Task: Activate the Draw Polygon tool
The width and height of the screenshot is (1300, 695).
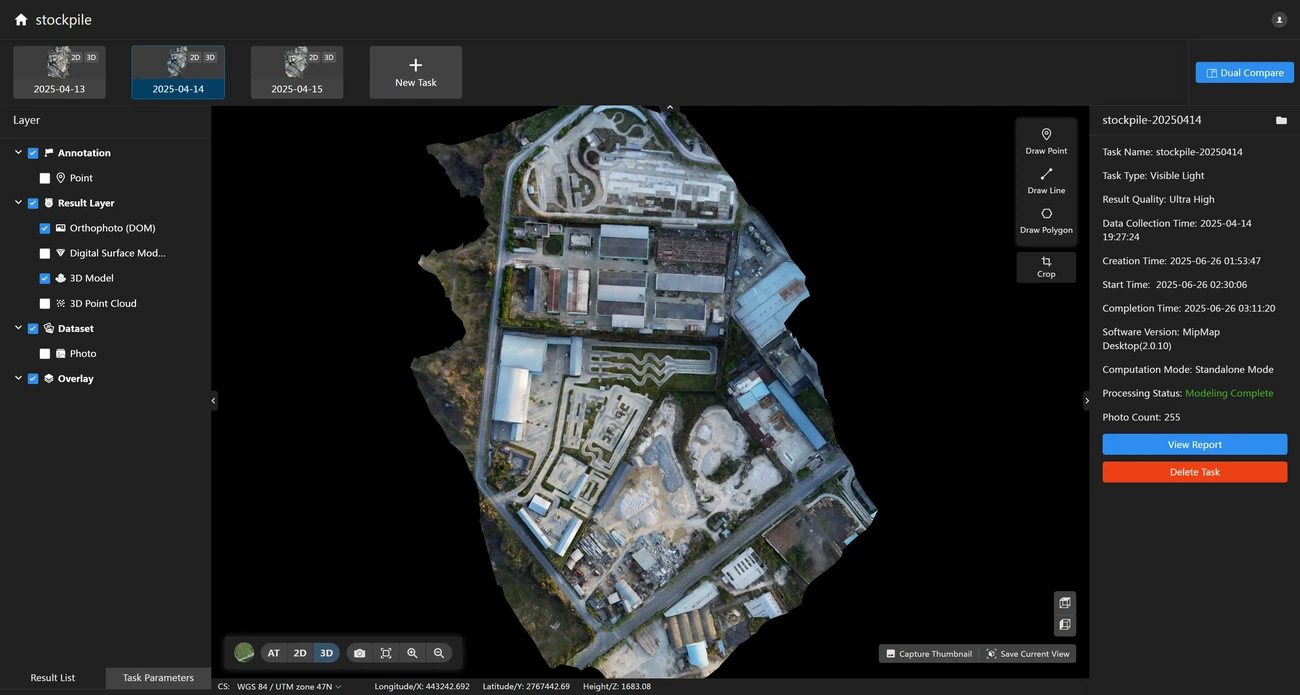Action: (1046, 220)
